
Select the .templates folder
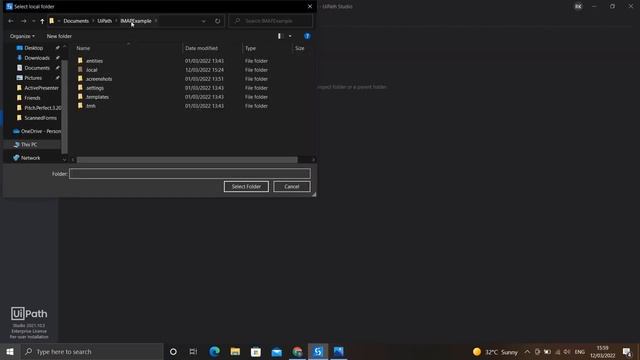(x=97, y=97)
